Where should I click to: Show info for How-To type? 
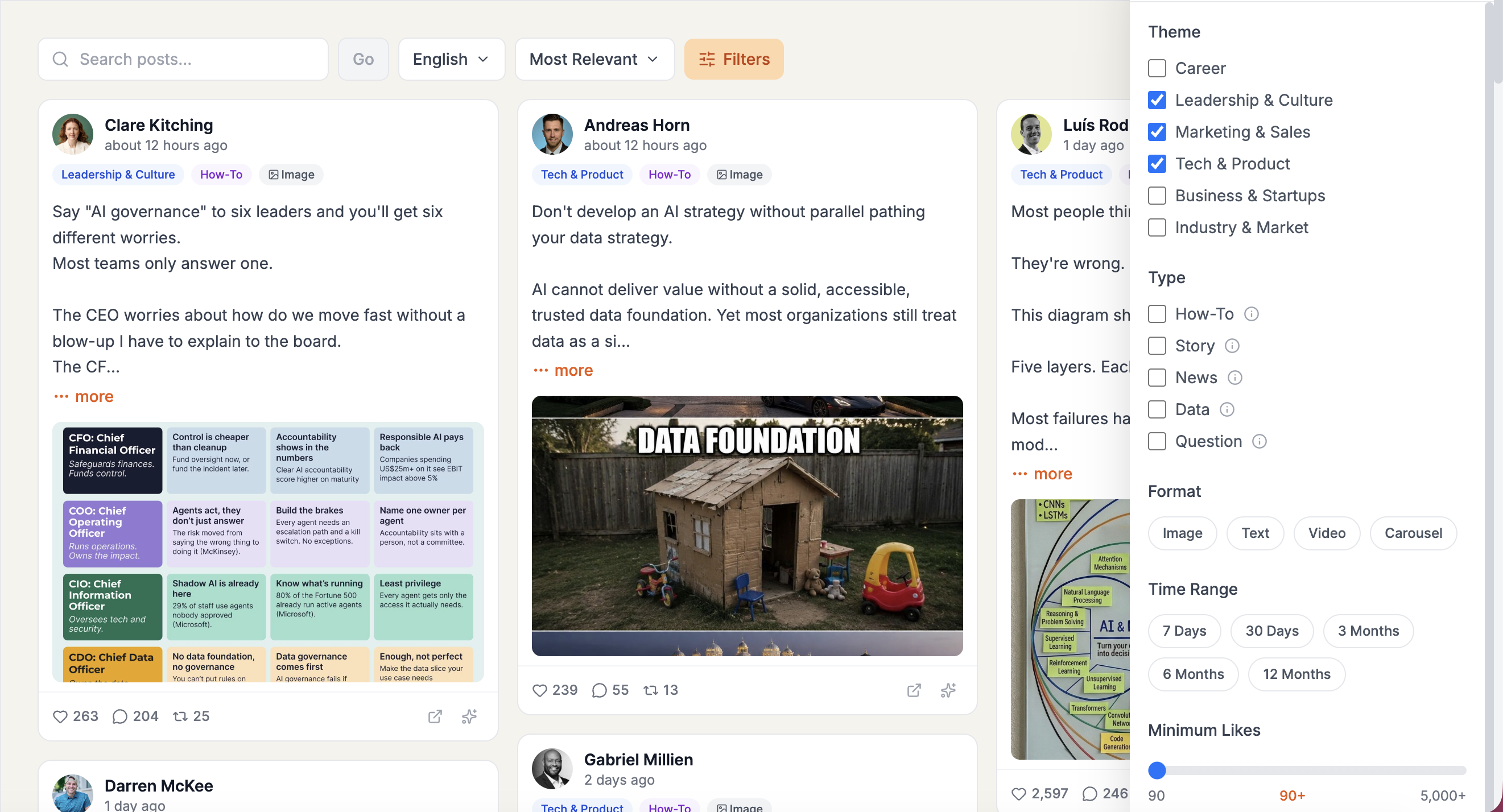point(1252,314)
